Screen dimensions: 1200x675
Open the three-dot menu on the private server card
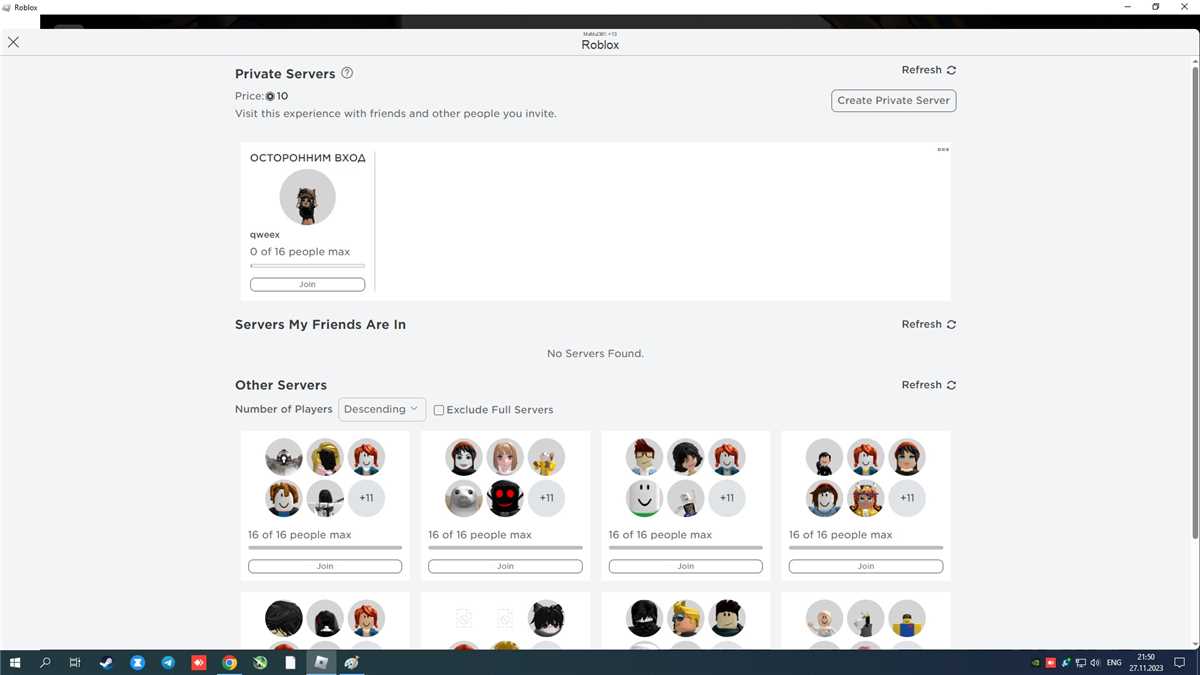click(943, 150)
